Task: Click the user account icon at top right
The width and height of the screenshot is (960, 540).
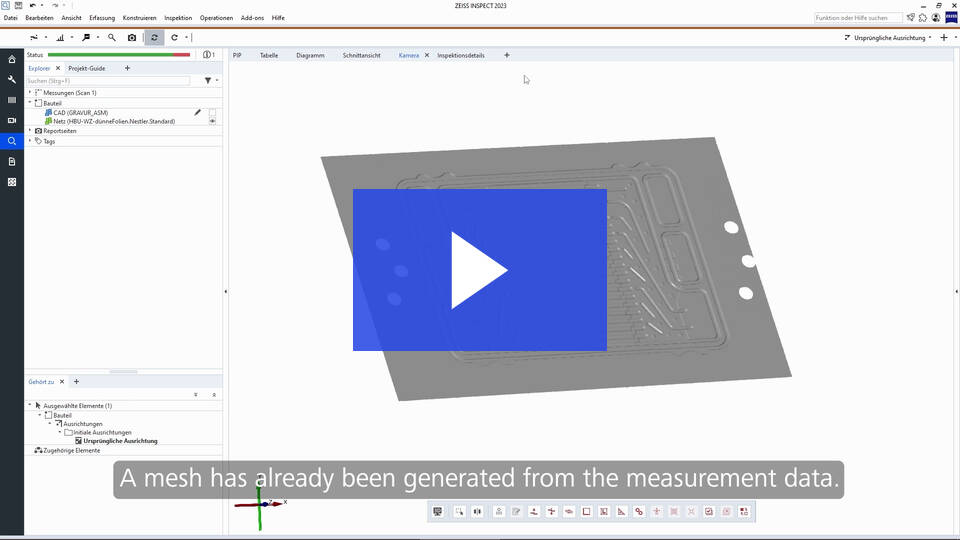Action: point(936,18)
